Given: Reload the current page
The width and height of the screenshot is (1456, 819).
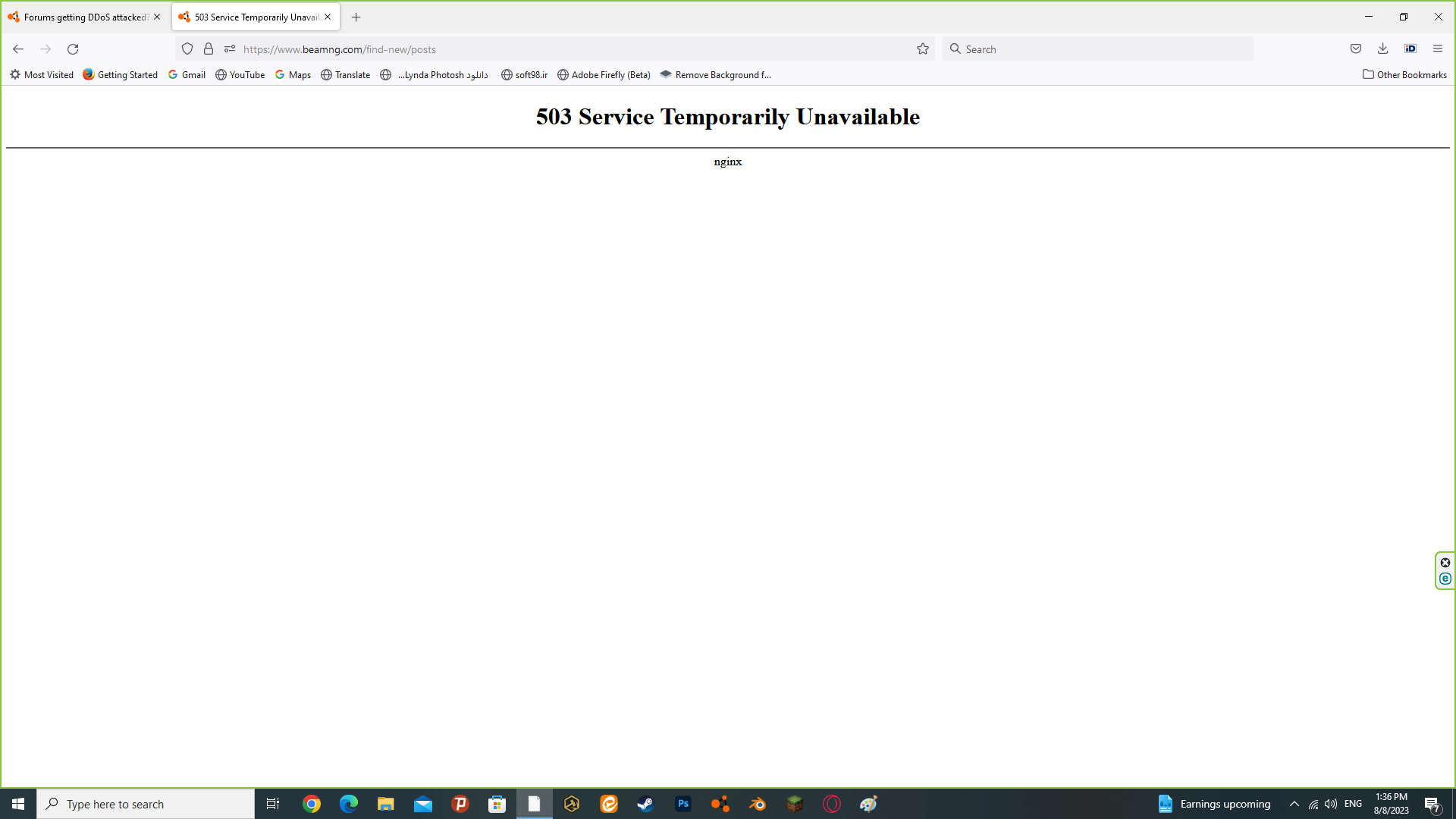Looking at the screenshot, I should tap(73, 49).
